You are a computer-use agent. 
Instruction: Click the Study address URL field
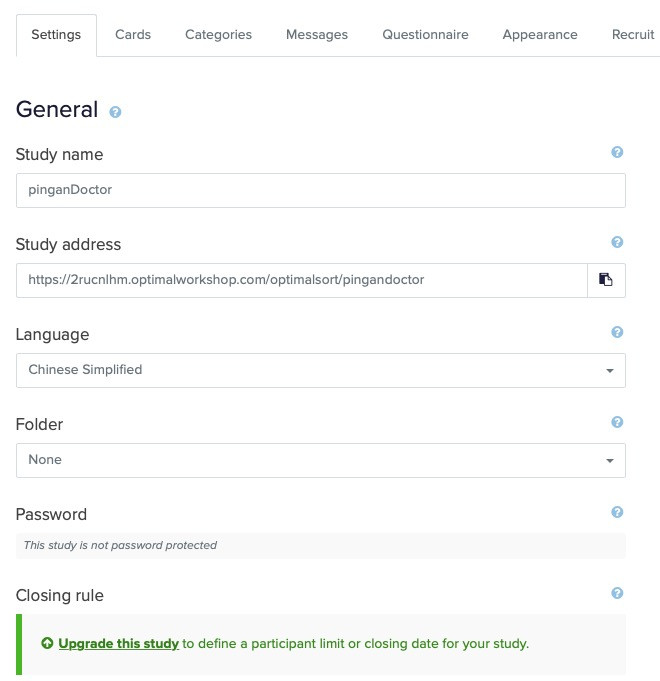click(x=302, y=280)
